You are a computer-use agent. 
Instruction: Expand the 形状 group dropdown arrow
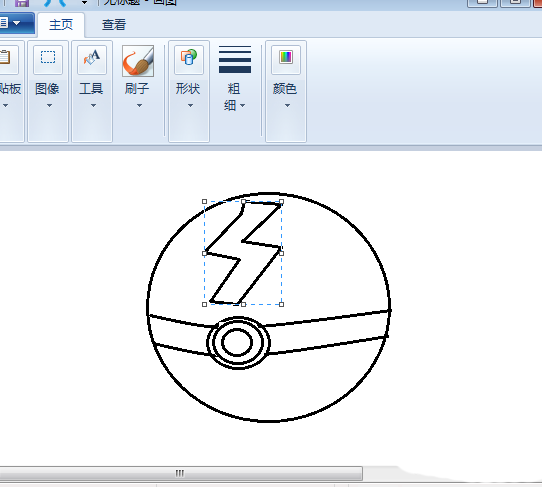[x=190, y=105]
